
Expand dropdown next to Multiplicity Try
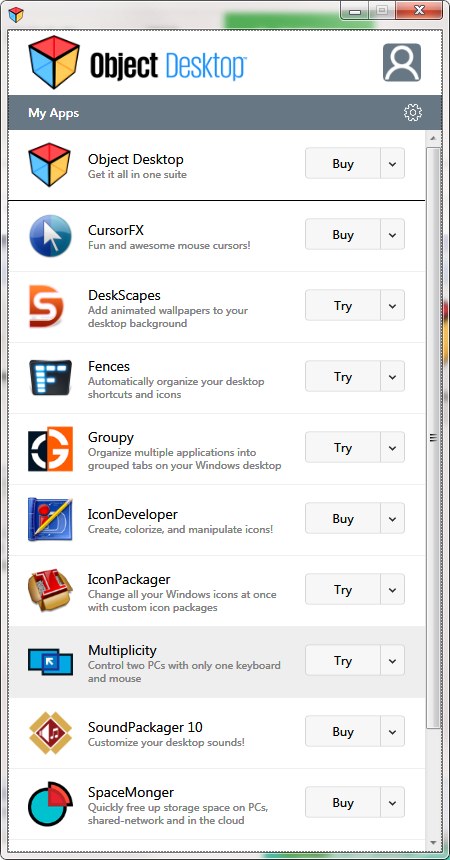pyautogui.click(x=392, y=660)
